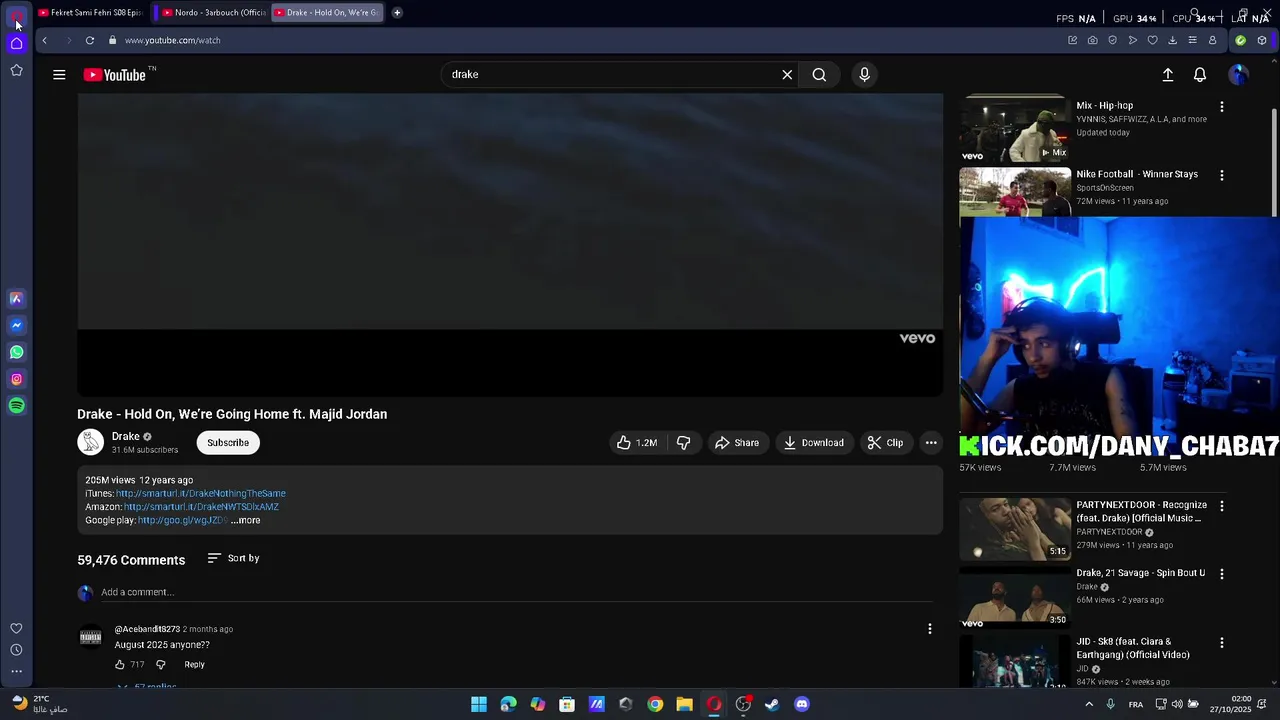Select the Drake - Hold On tab

click(x=327, y=13)
